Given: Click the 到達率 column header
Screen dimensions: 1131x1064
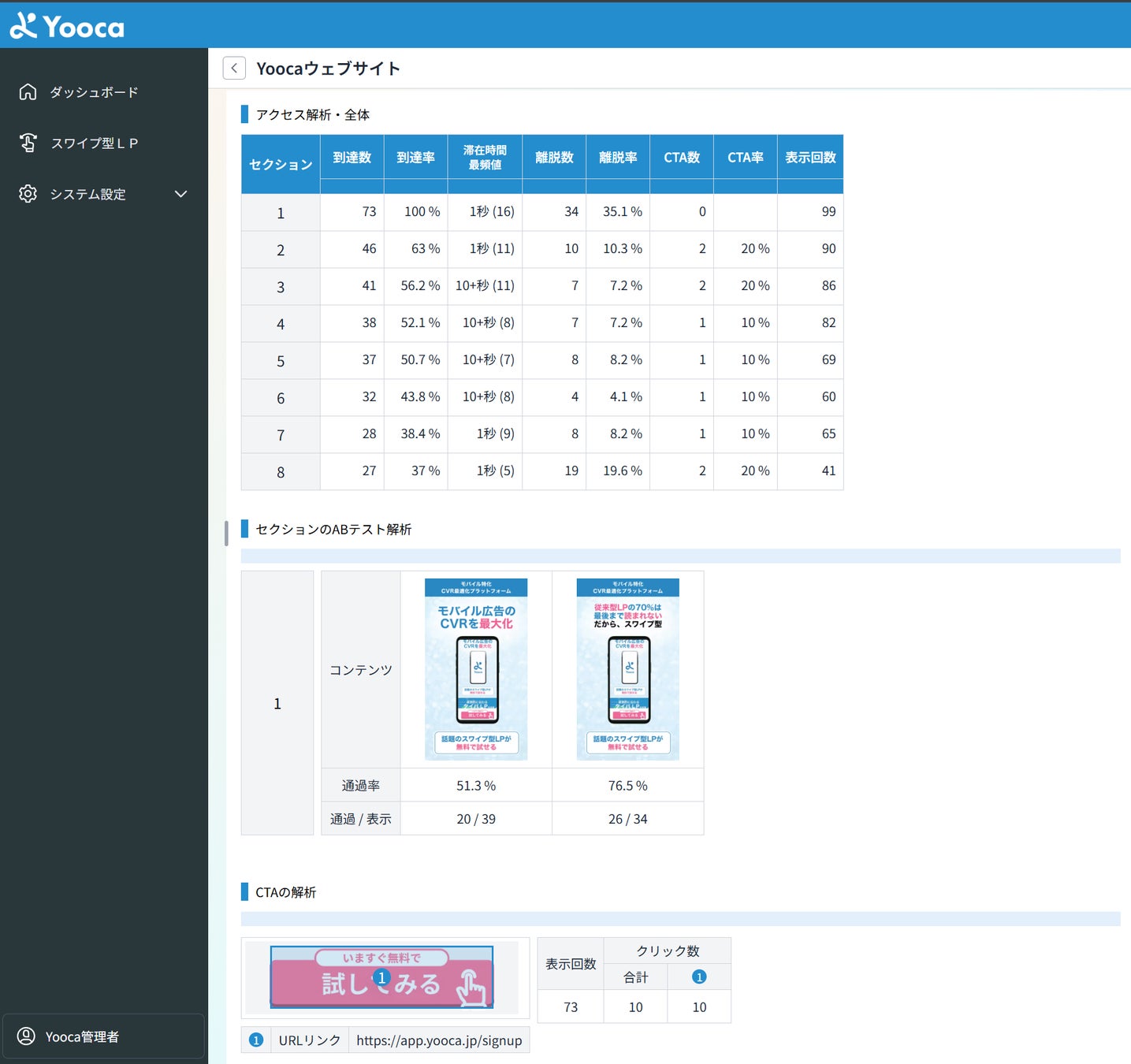Looking at the screenshot, I should 415,157.
